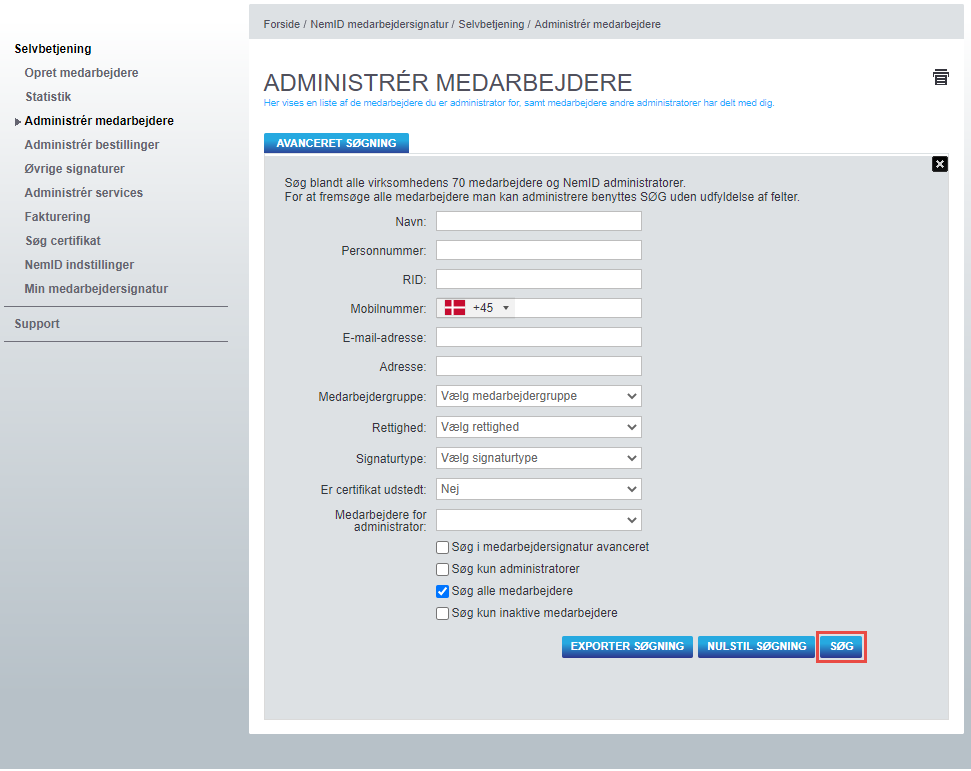The height and width of the screenshot is (771, 971).
Task: Click Eksporter søgning button
Action: coord(627,647)
